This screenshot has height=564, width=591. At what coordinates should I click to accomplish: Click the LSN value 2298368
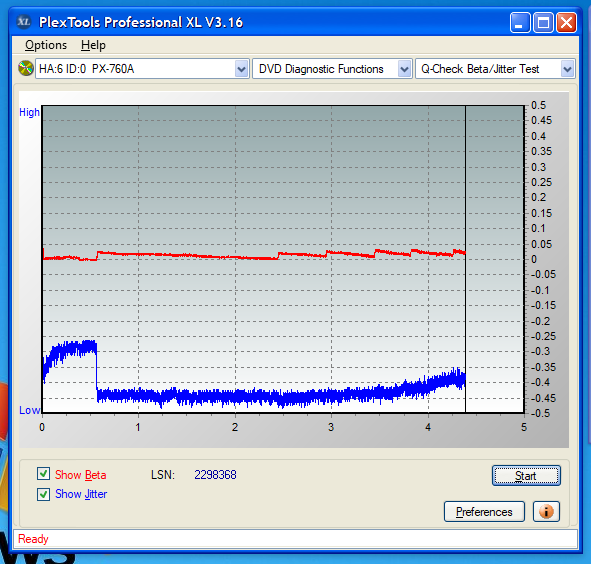coord(215,475)
